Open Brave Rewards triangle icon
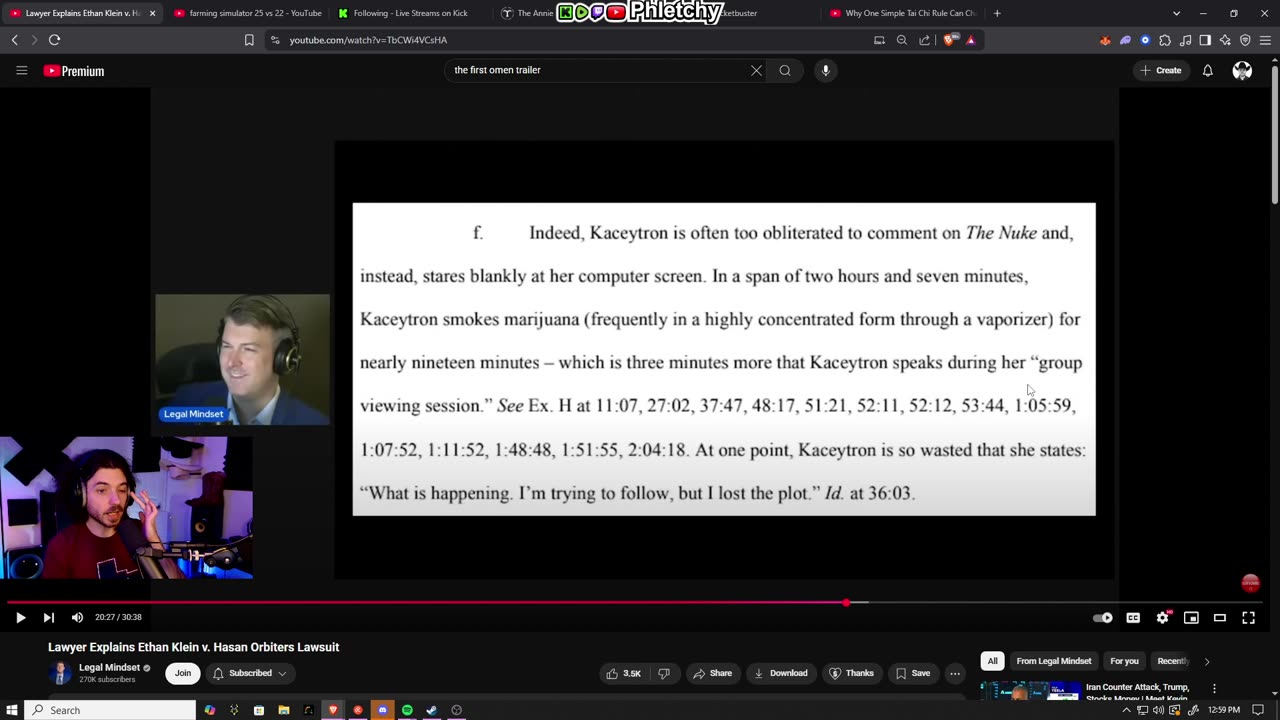 [x=970, y=40]
